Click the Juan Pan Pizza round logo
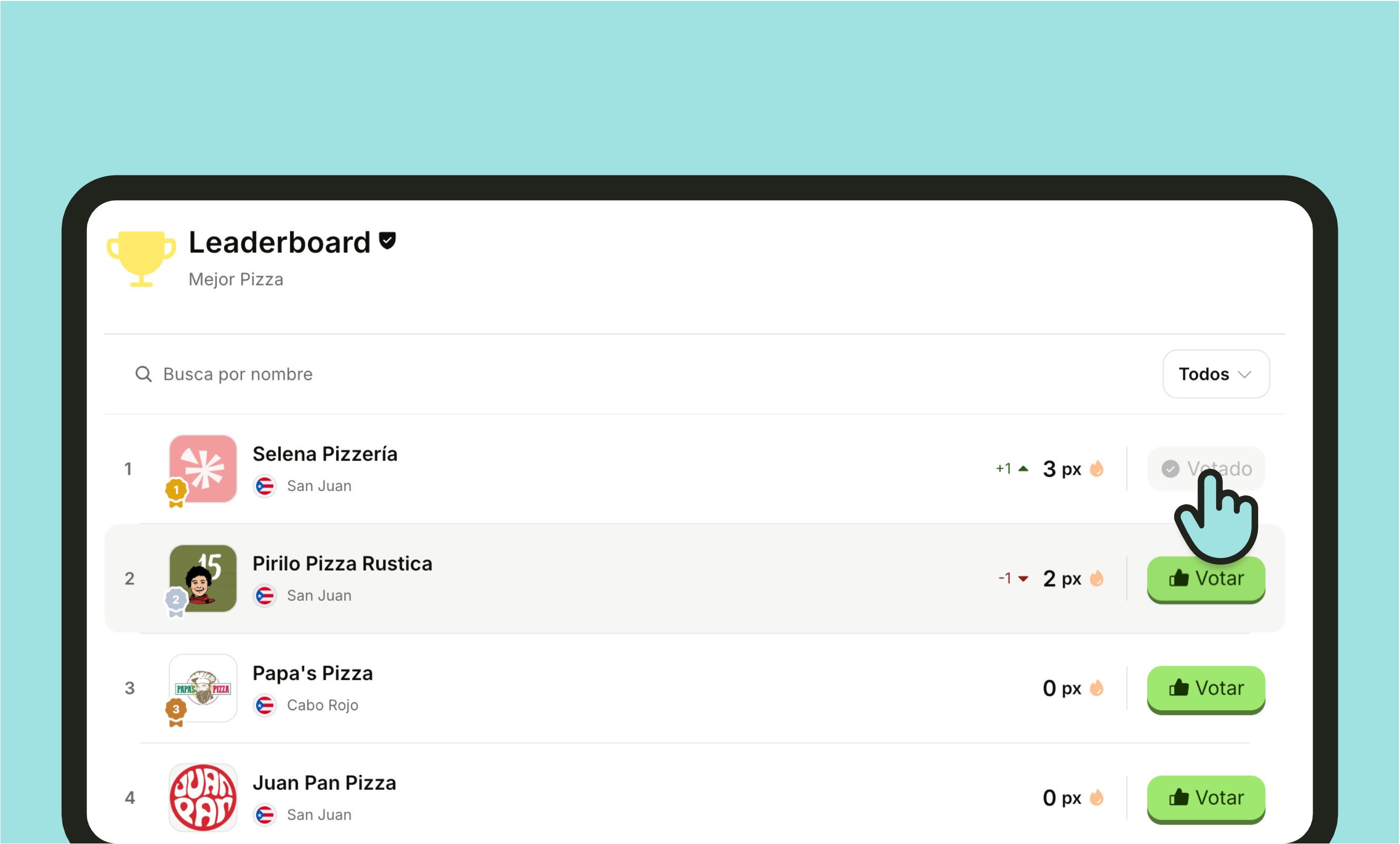This screenshot has height=844, width=1400. point(203,798)
